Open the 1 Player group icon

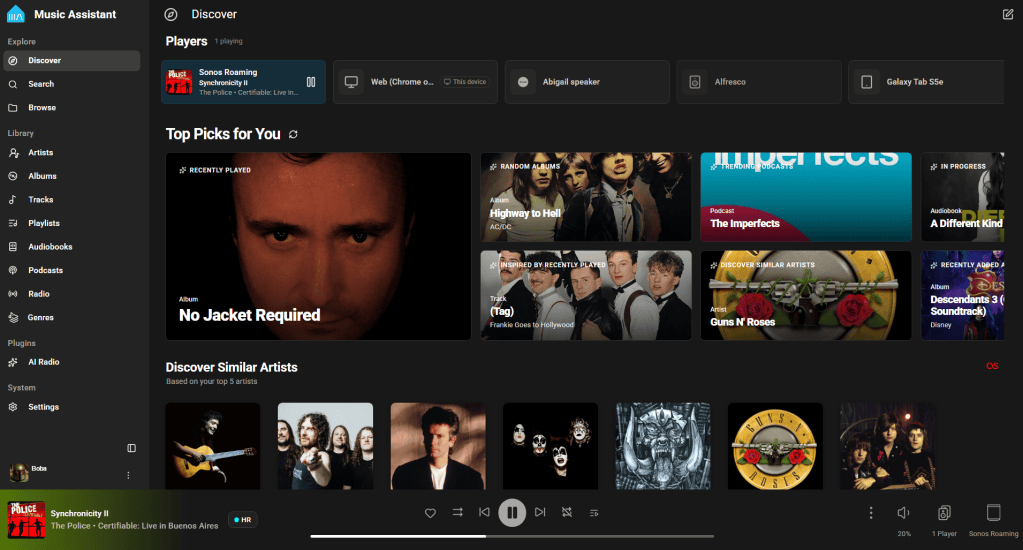click(x=944, y=513)
